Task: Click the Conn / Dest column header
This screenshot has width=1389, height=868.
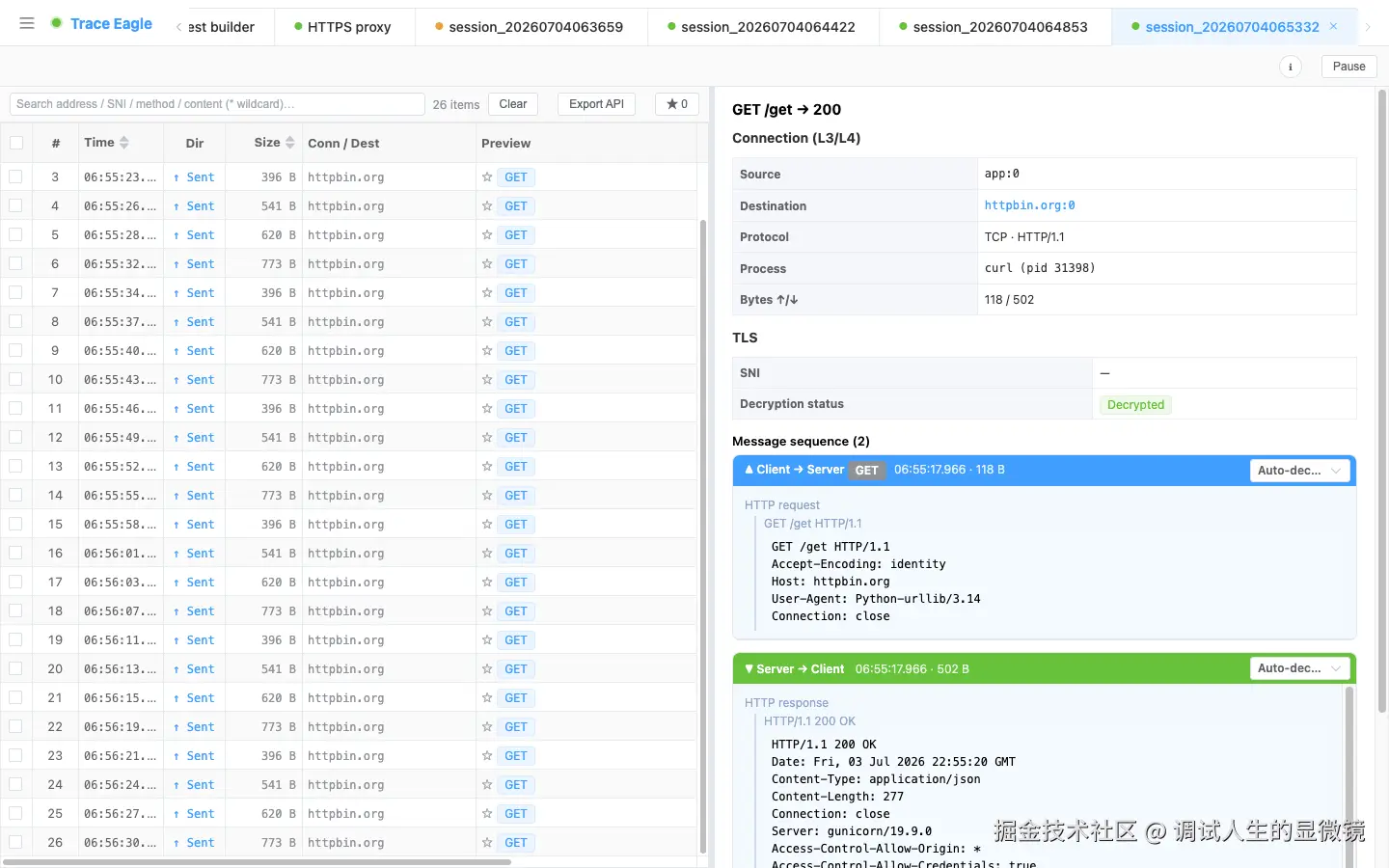Action: coord(343,144)
